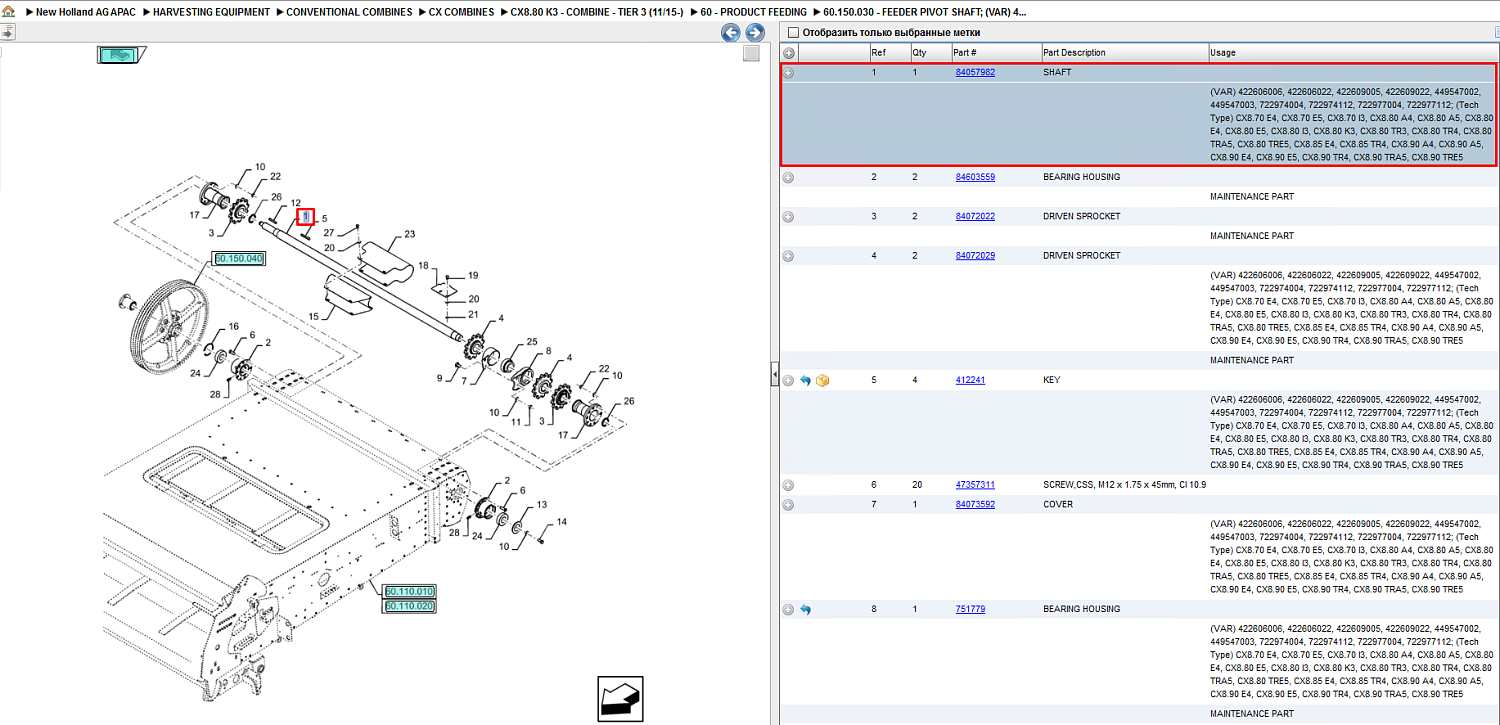The height and width of the screenshot is (725, 1500).
Task: Click the gray square button above diagram
Action: [x=751, y=54]
